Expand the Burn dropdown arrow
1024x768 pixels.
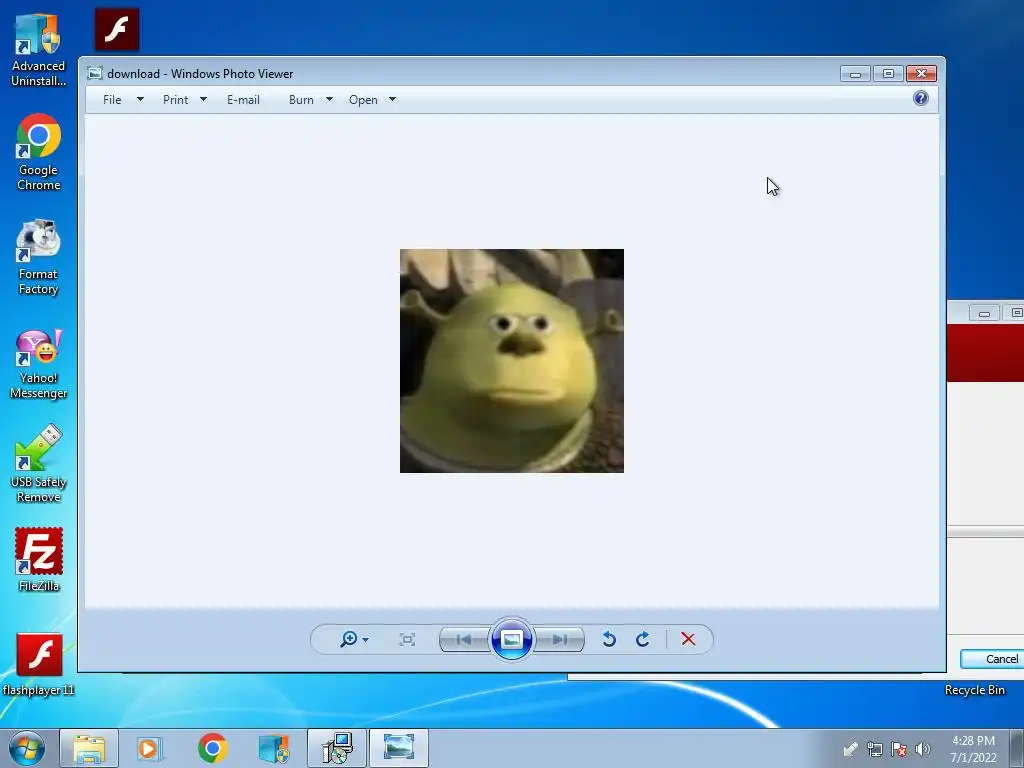329,99
